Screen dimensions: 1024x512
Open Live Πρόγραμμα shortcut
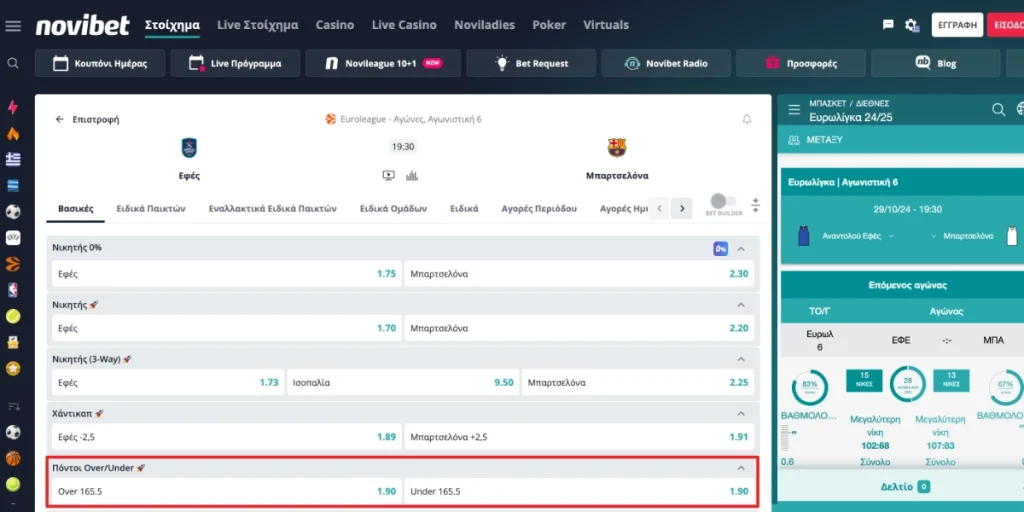click(x=235, y=63)
